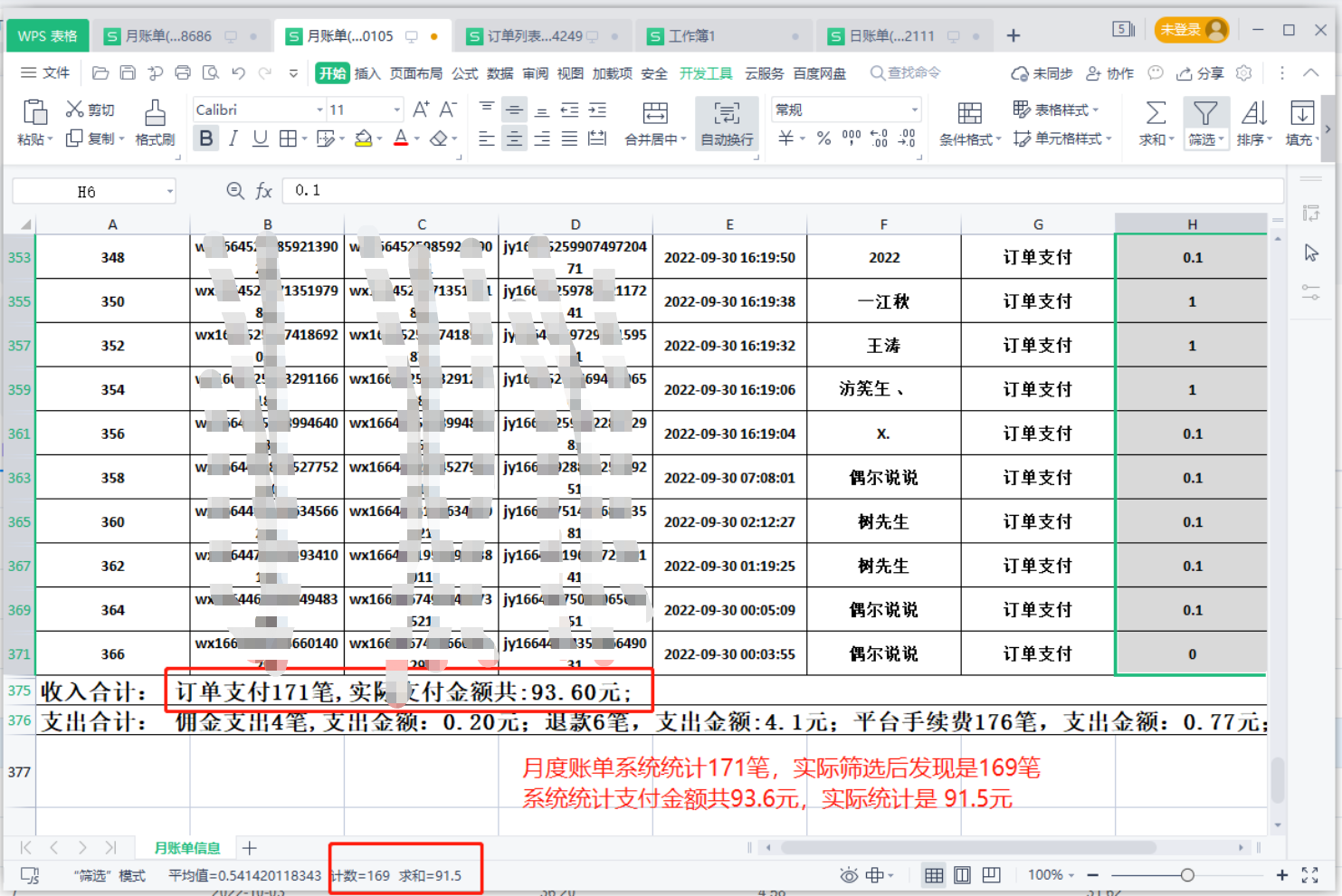Image resolution: width=1342 pixels, height=896 pixels.
Task: Open the font size dropdown showing 11
Action: (x=396, y=110)
